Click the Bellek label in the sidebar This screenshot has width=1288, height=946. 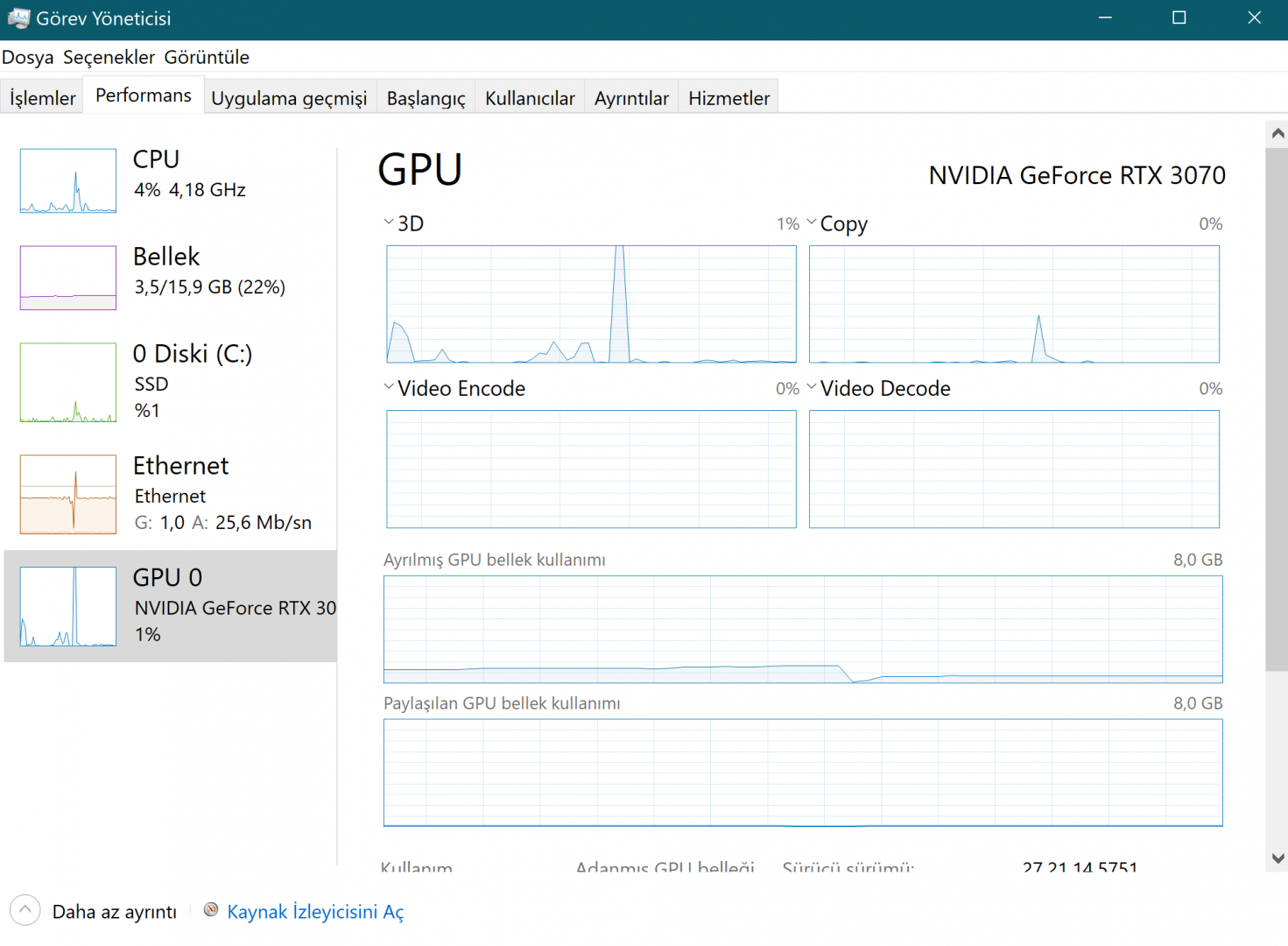click(166, 257)
